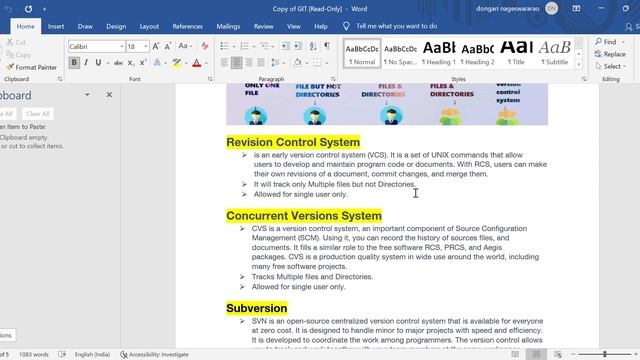Image resolution: width=640 pixels, height=360 pixels.
Task: Open the Layout tab
Action: click(x=149, y=26)
